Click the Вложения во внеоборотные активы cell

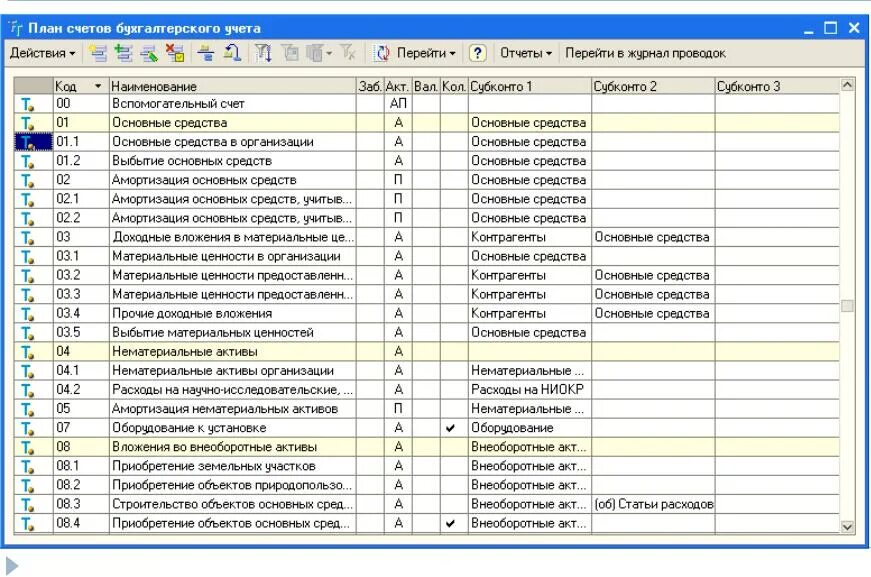coord(233,447)
